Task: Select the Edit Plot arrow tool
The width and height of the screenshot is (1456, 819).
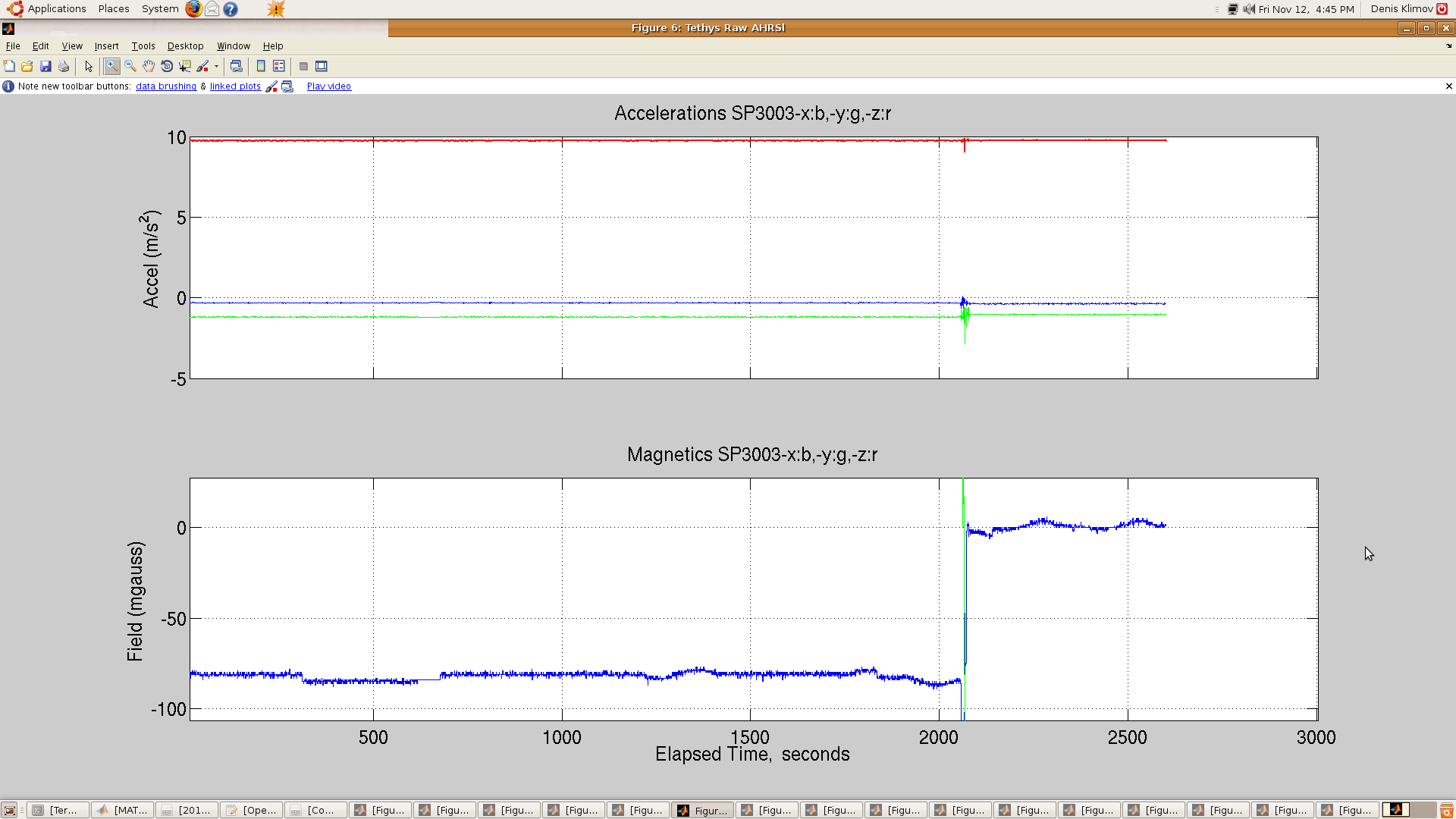Action: 89,67
